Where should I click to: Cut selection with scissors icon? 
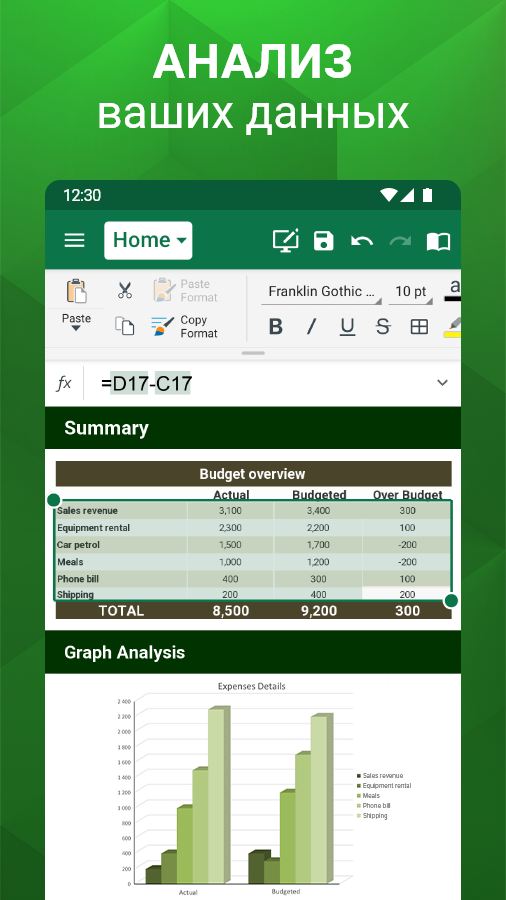point(124,290)
